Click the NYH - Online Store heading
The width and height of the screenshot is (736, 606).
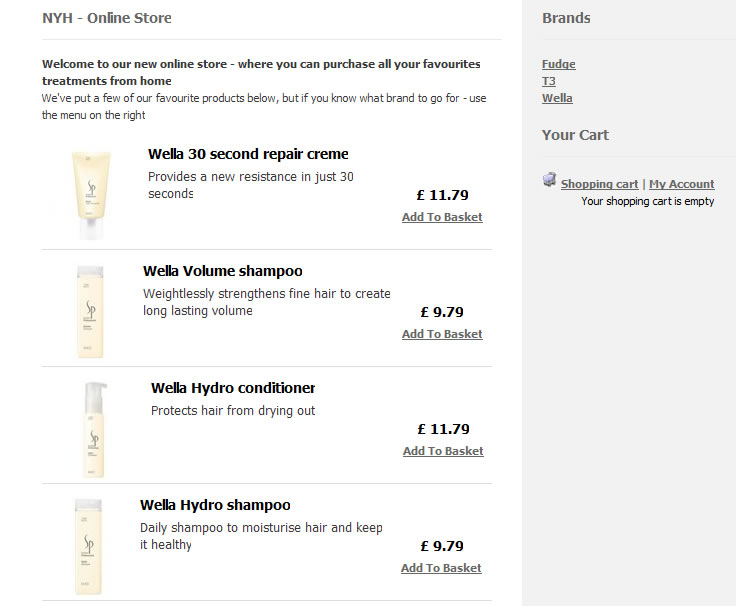click(x=107, y=18)
